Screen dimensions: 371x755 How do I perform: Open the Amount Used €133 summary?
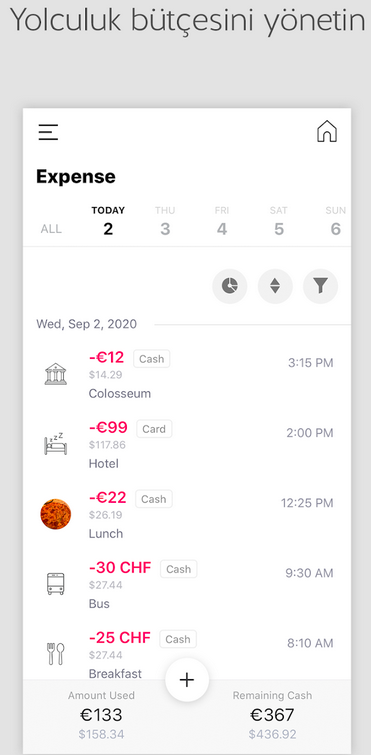(x=101, y=716)
